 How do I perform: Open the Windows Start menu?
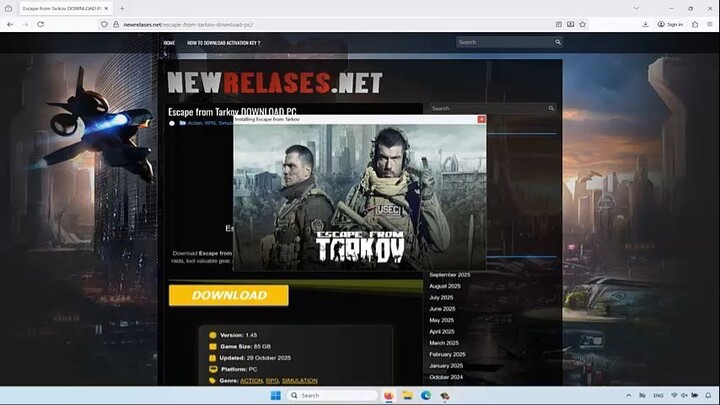pyautogui.click(x=276, y=395)
